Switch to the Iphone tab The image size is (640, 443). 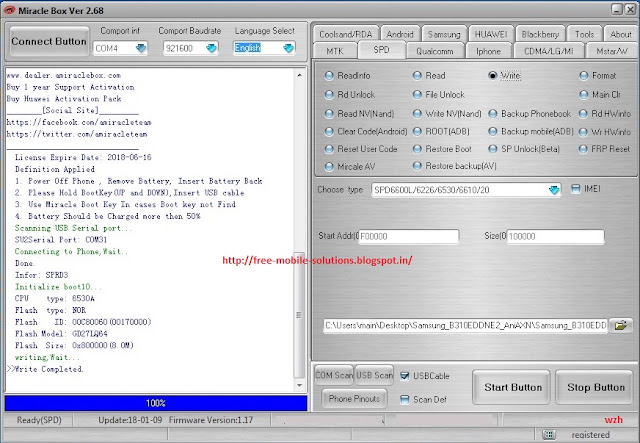pos(488,51)
